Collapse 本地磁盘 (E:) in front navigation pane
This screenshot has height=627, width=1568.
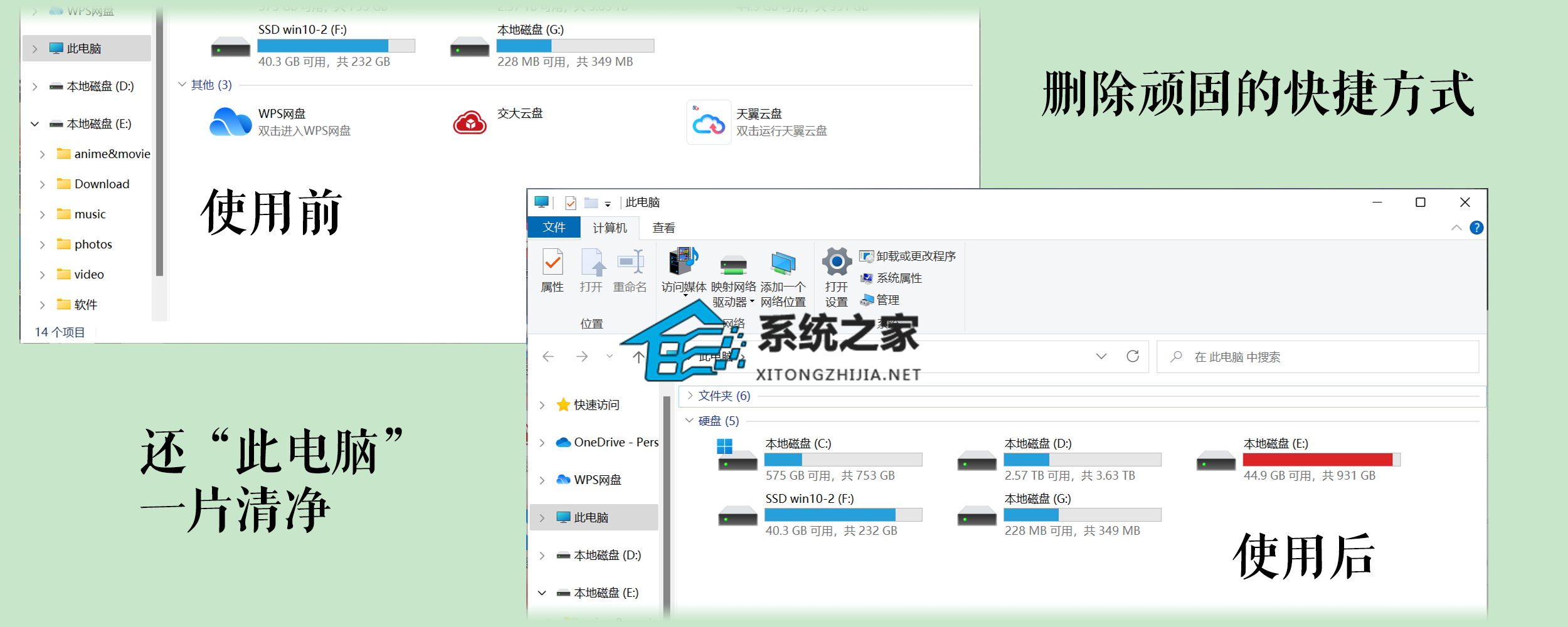[542, 593]
